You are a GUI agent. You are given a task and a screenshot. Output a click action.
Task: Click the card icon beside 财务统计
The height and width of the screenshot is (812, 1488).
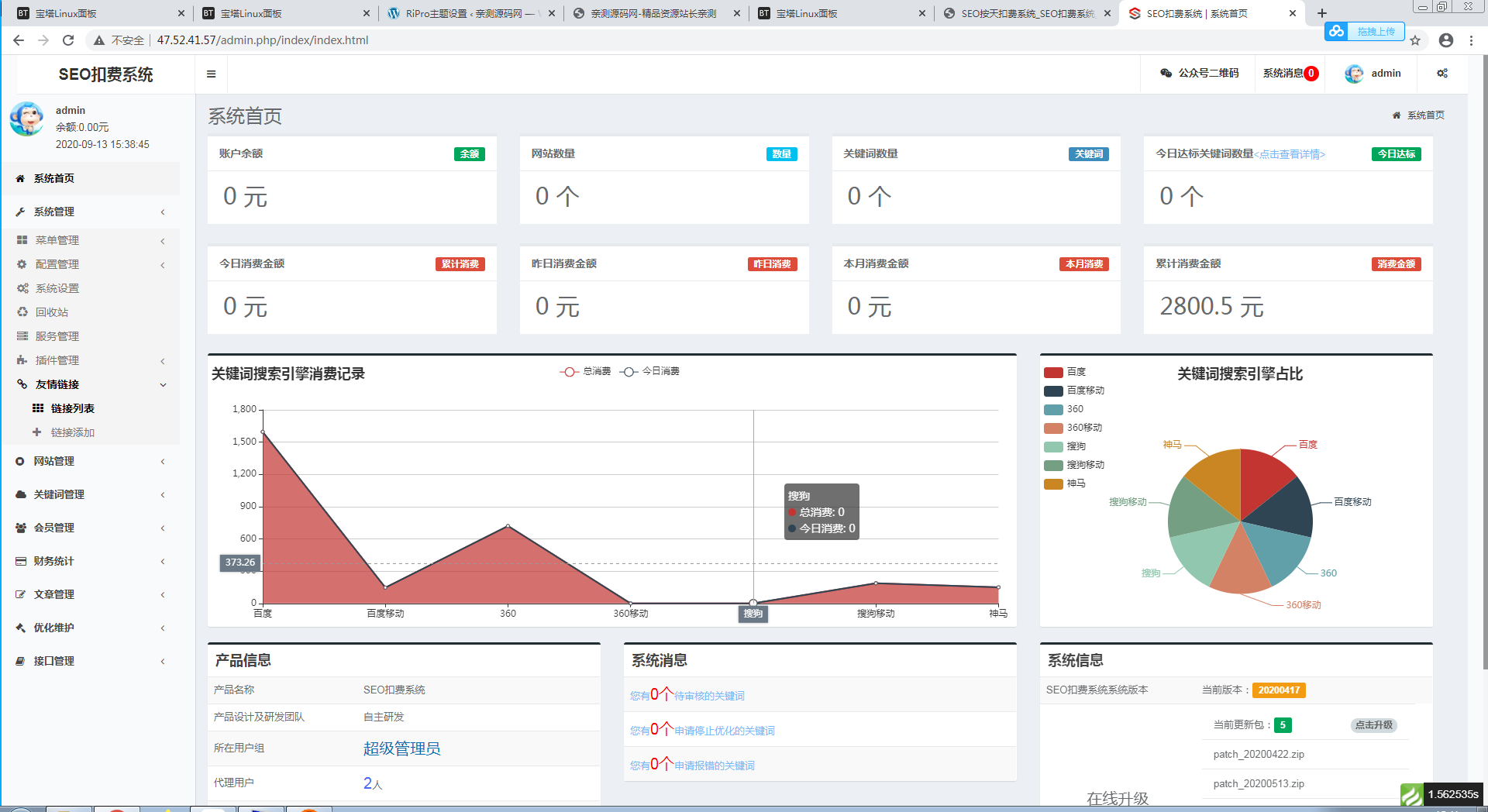point(20,561)
